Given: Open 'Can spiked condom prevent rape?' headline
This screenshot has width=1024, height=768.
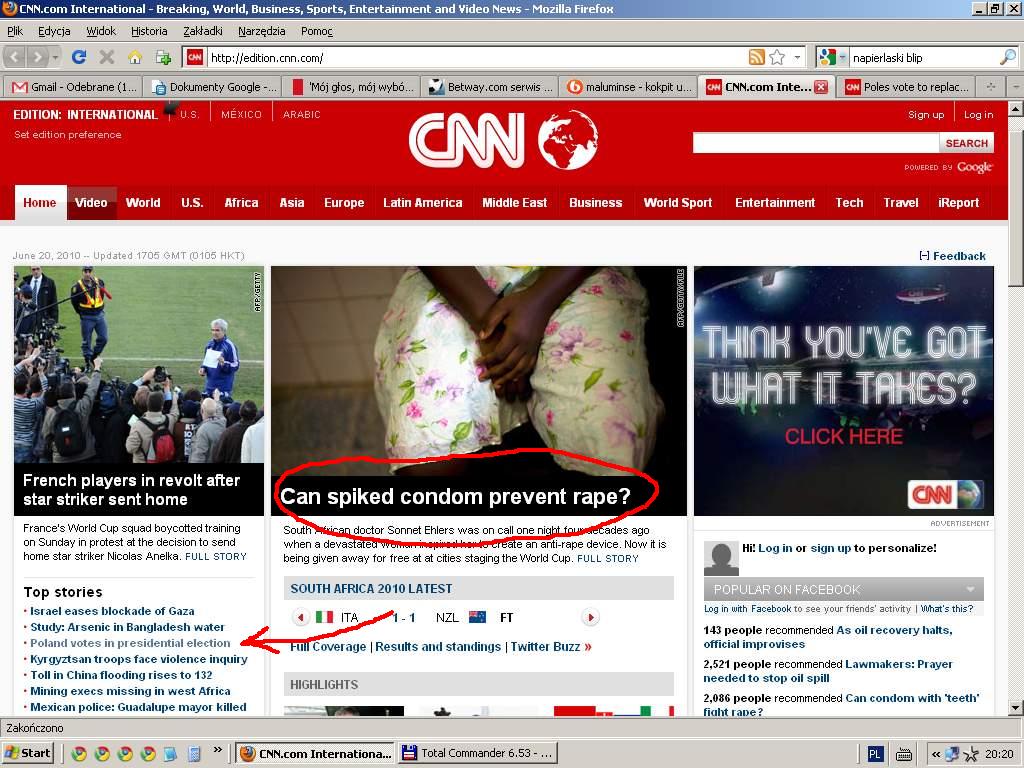Looking at the screenshot, I should pyautogui.click(x=455, y=496).
